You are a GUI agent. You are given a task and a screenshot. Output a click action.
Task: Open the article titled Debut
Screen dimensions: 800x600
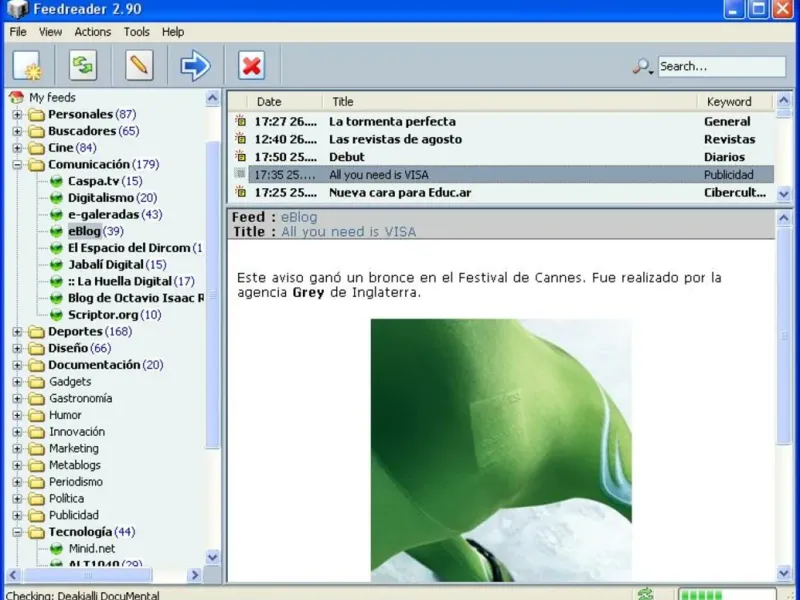347,157
